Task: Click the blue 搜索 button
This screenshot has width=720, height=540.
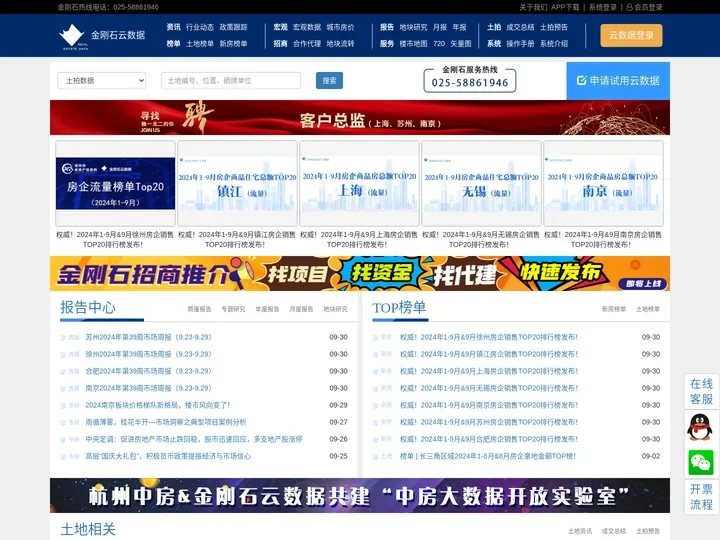Action: click(x=329, y=80)
